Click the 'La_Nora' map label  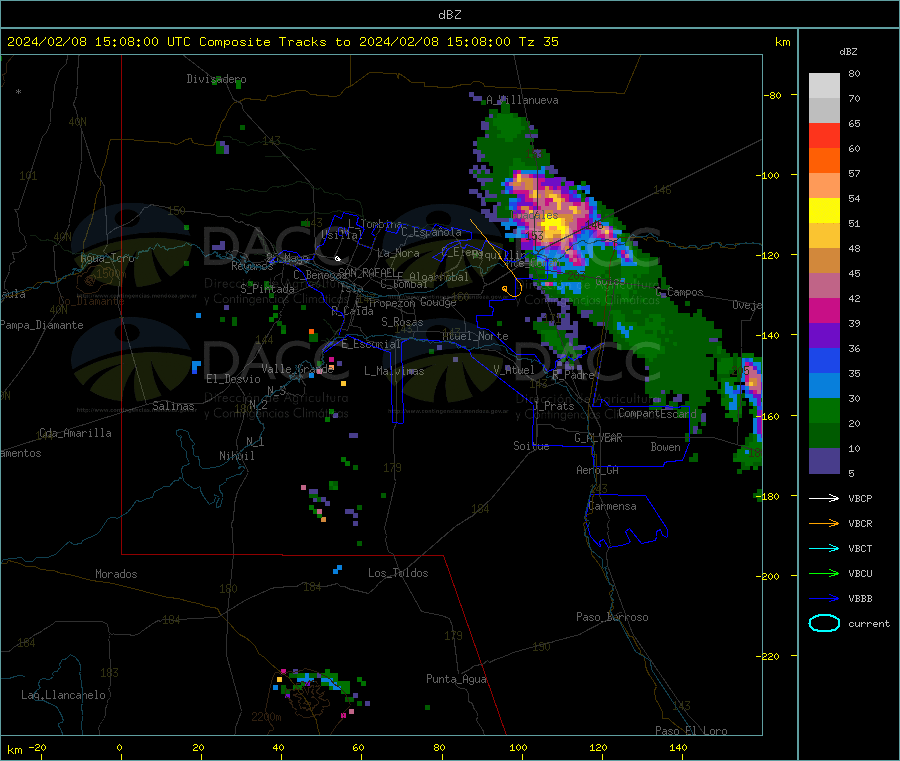point(398,253)
